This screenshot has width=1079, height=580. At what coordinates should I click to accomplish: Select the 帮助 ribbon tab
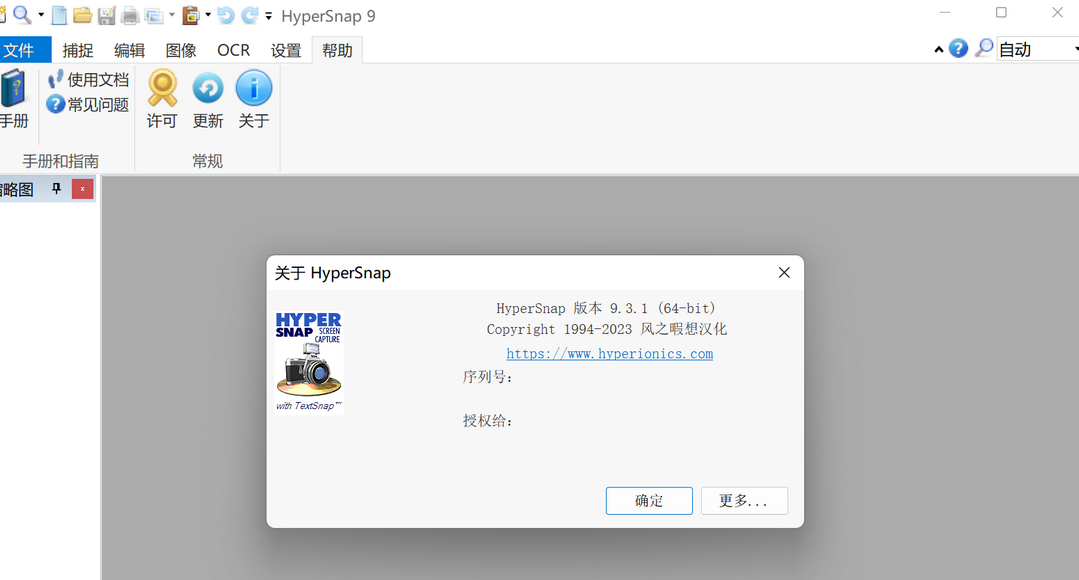(337, 50)
